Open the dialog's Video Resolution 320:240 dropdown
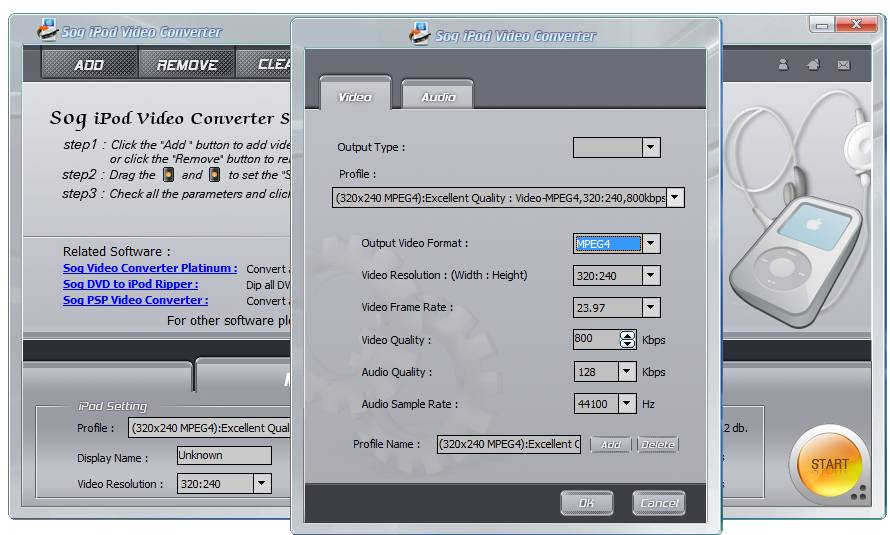Viewport: 890px width, 535px height. point(651,276)
